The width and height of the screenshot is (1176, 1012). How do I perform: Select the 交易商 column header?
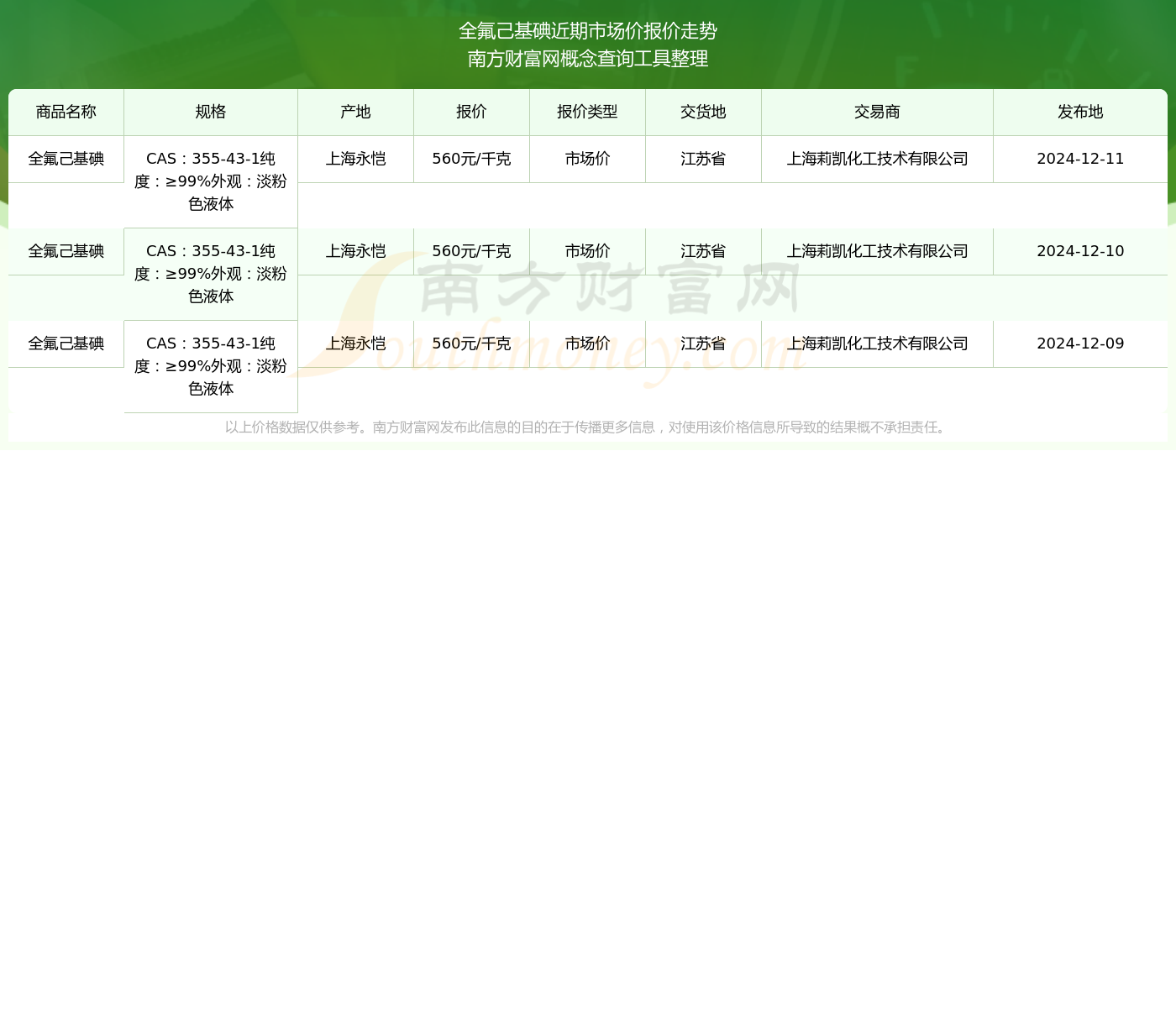click(878, 112)
